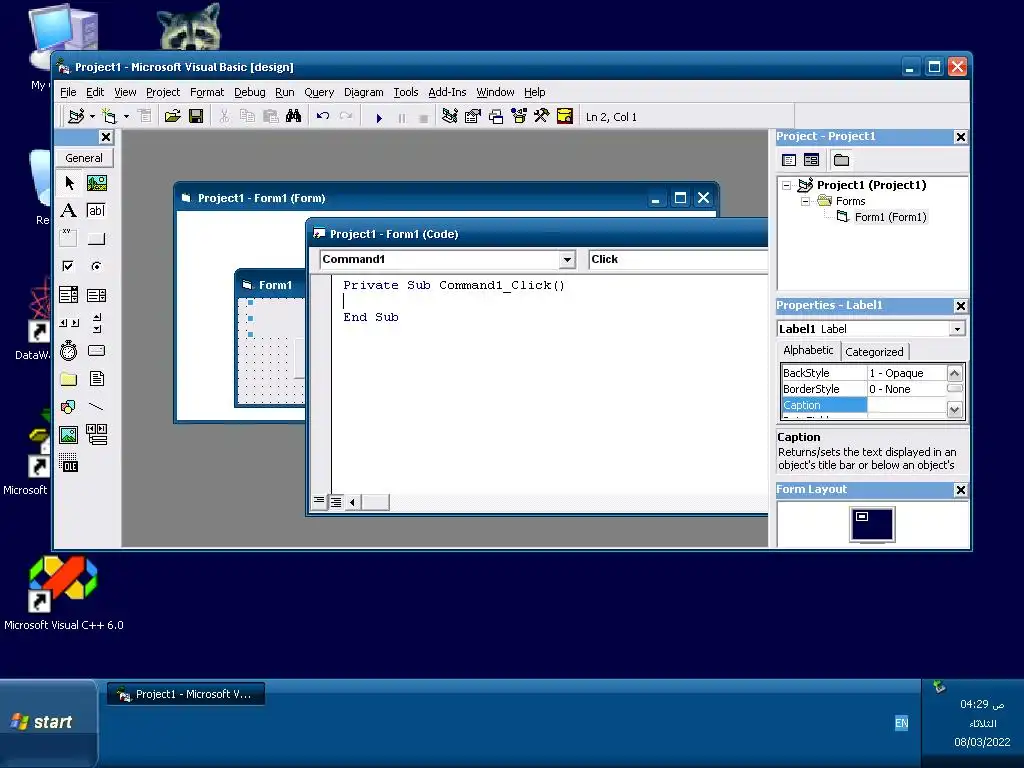Open the File menu
1024x768 pixels.
click(68, 92)
